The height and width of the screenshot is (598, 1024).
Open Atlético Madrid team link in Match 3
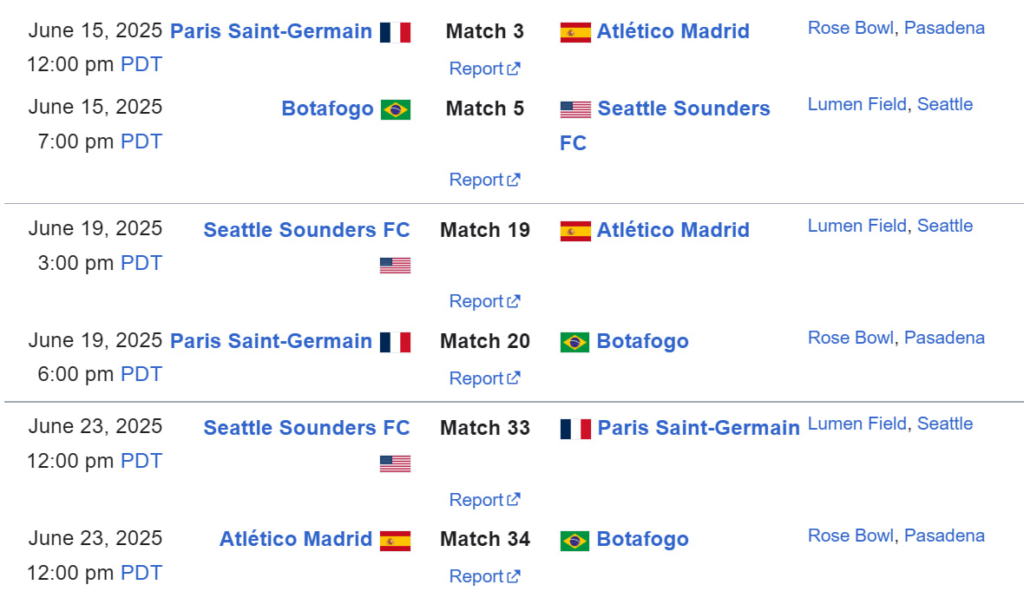coord(673,31)
